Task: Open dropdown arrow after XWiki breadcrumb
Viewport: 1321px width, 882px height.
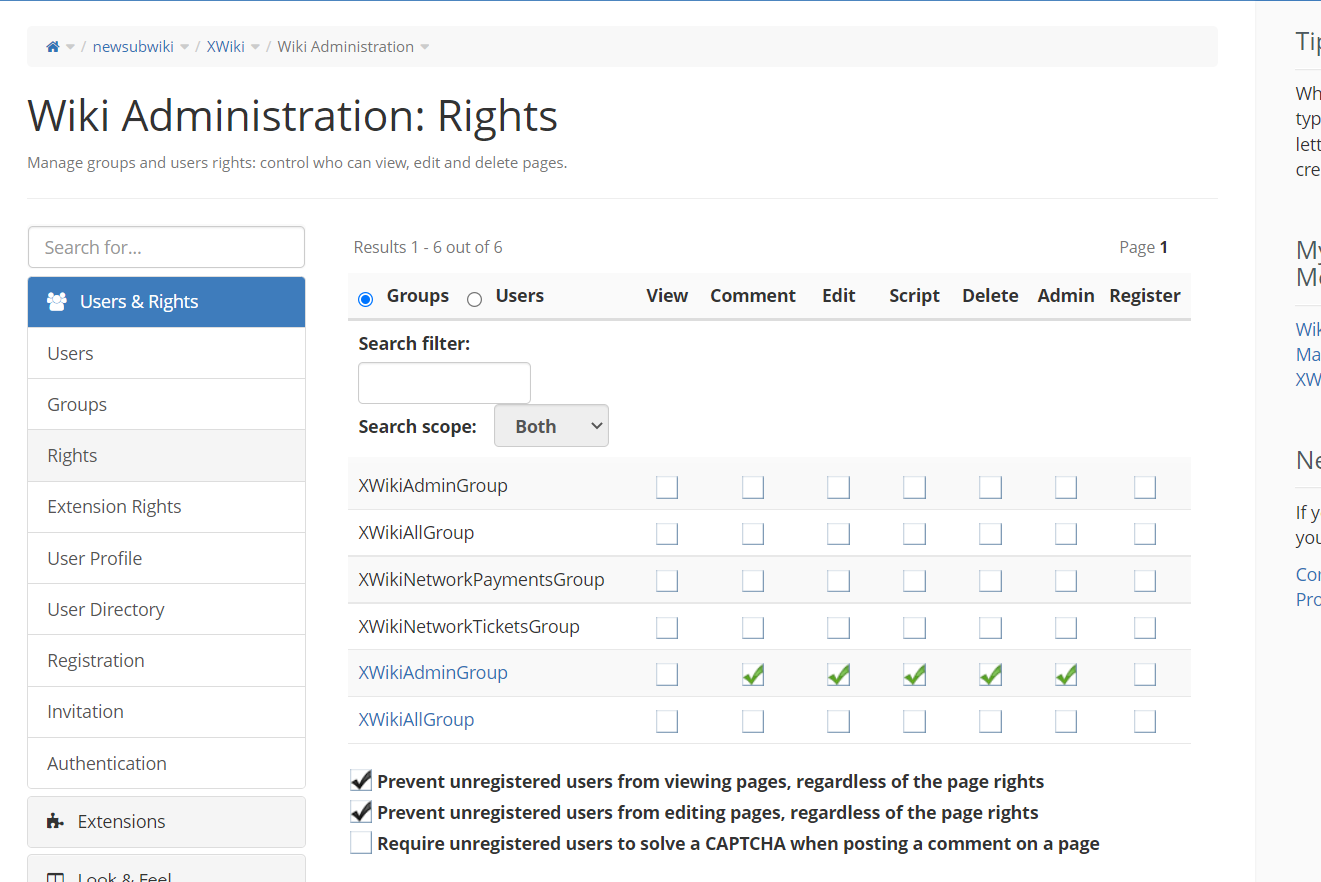Action: [x=256, y=47]
